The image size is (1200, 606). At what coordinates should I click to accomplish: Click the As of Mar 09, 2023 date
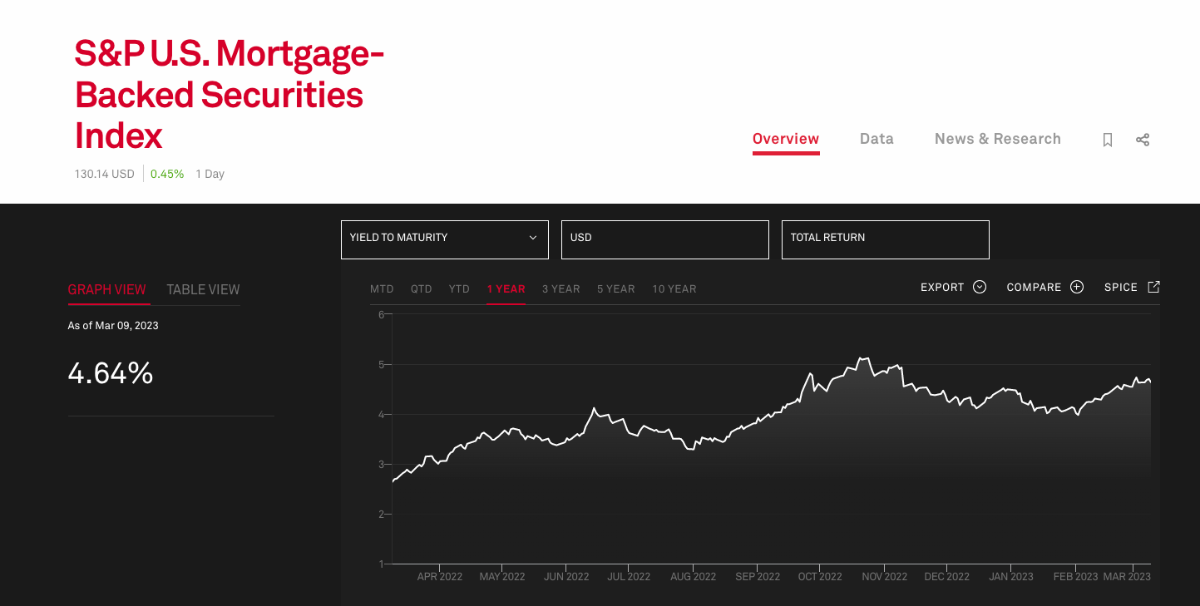click(x=113, y=326)
